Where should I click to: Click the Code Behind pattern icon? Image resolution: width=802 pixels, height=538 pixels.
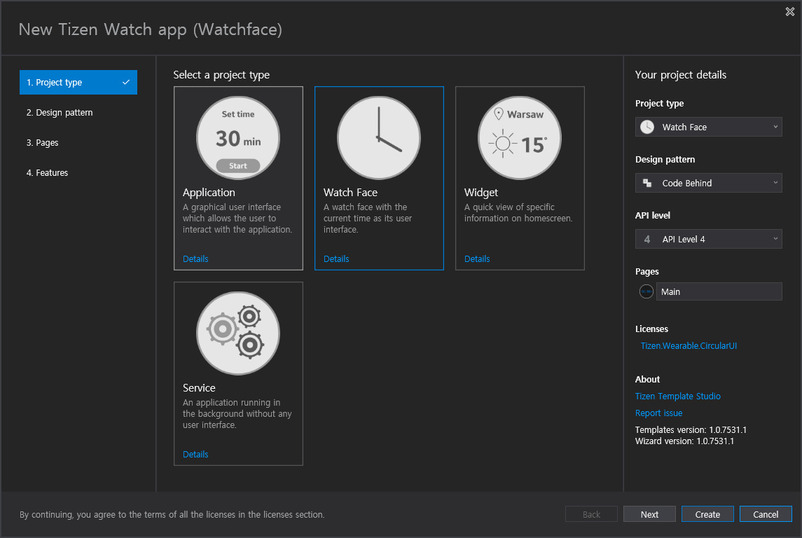tap(647, 183)
